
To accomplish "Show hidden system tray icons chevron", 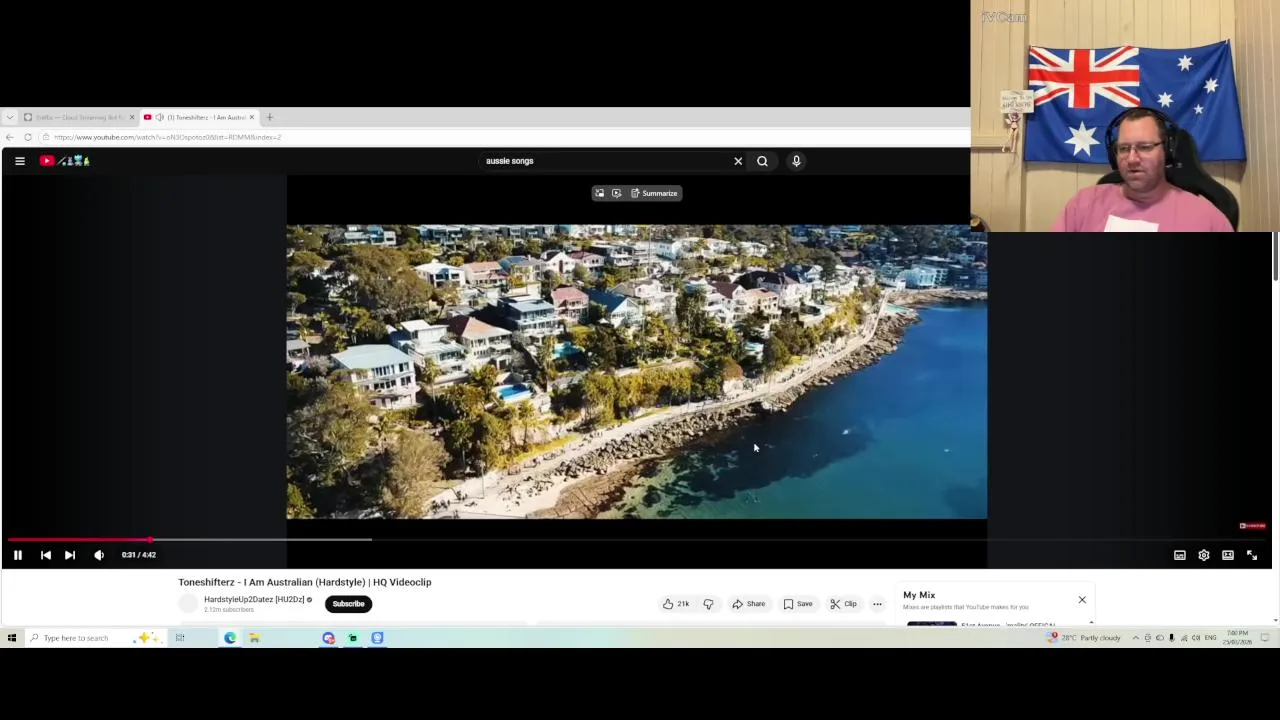I will [1135, 638].
